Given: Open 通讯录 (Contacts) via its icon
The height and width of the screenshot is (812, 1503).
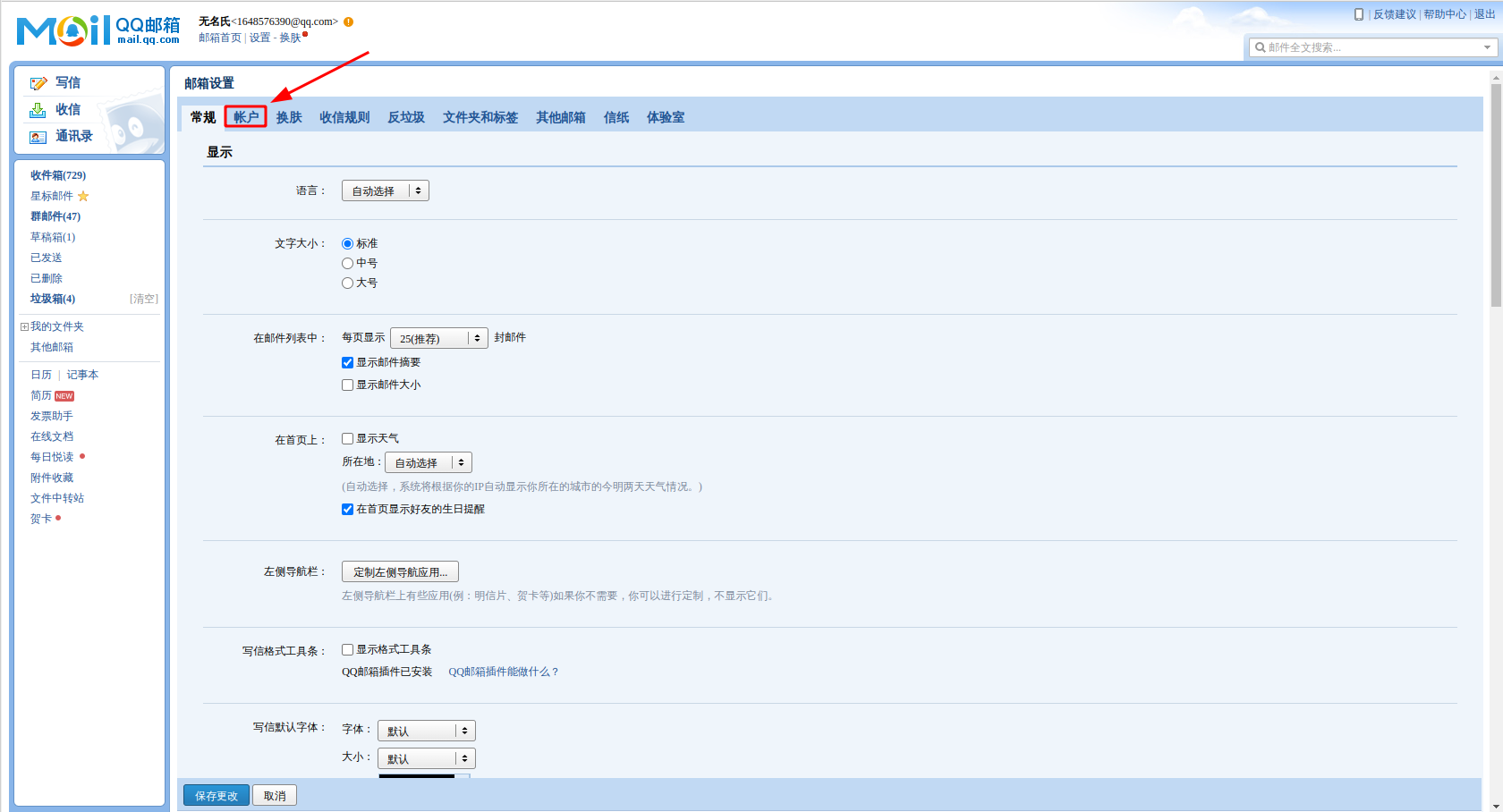Looking at the screenshot, I should pos(37,136).
